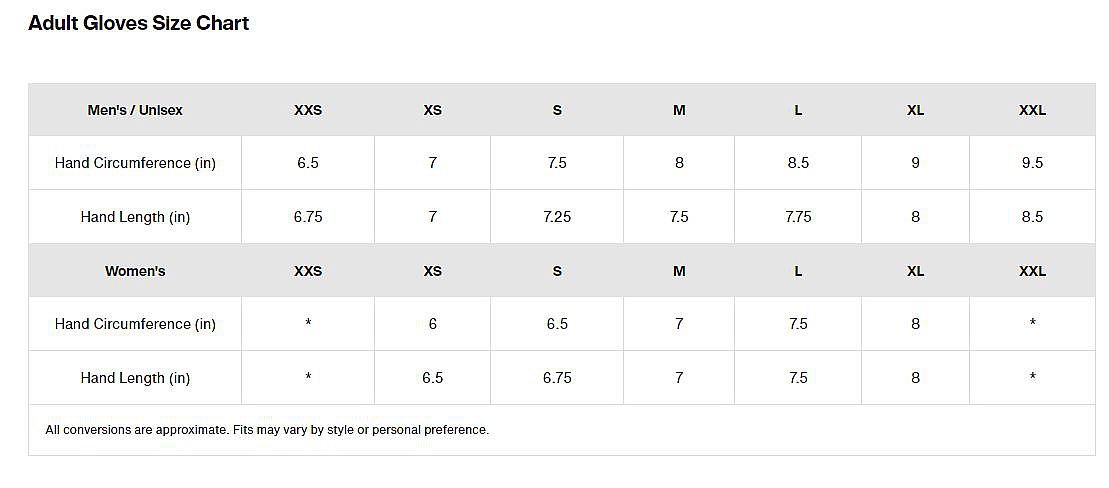Click Men's Hand Circumference (in) row label
The image size is (1109, 488).
click(135, 163)
